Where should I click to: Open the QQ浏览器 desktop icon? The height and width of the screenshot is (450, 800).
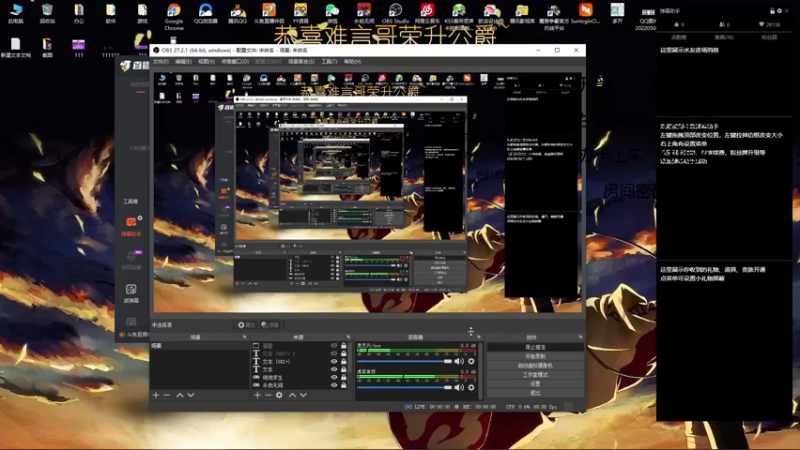[x=206, y=13]
